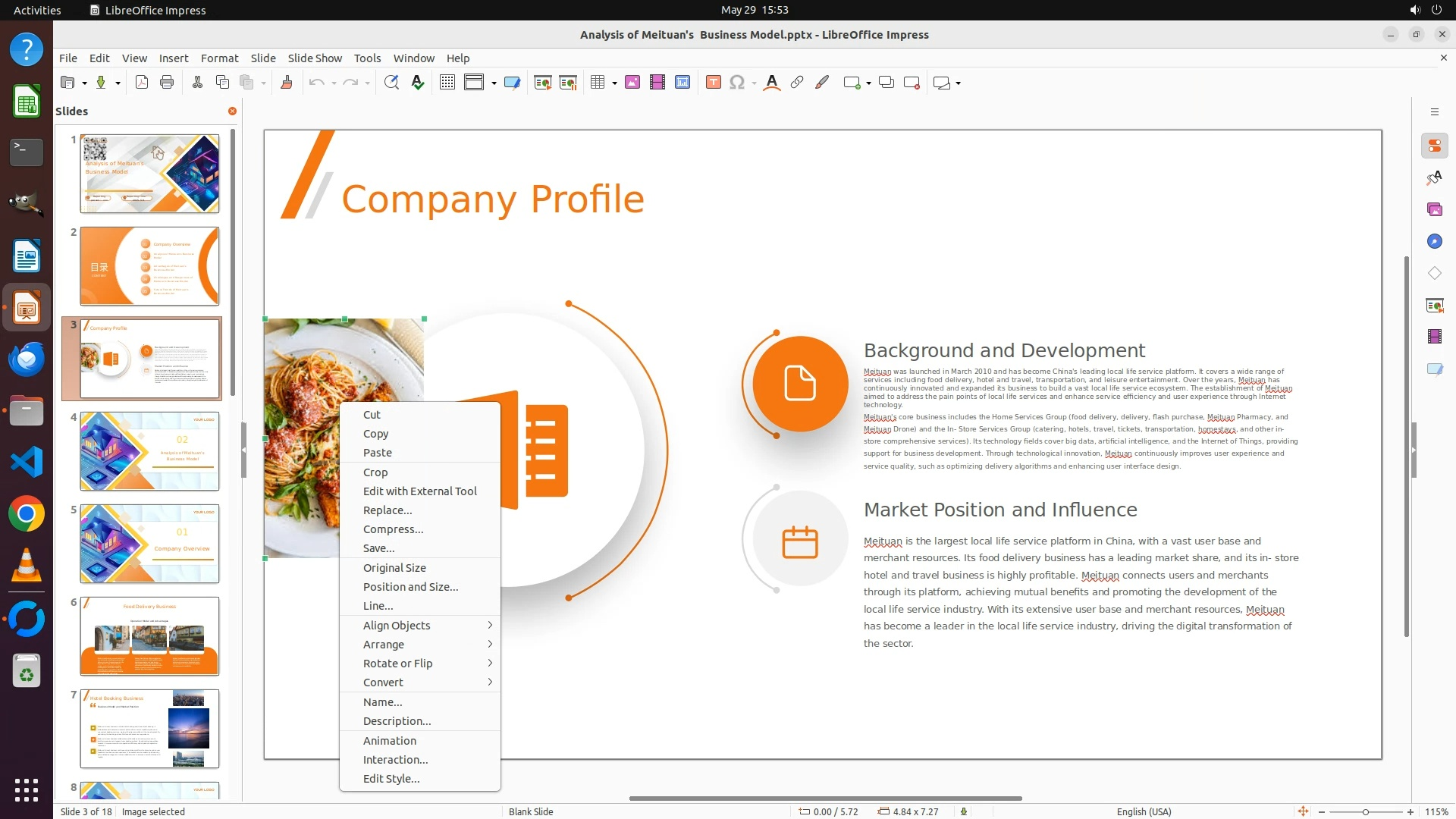Adjust the zoom slider in status bar
Viewport: 1456px width, 819px height.
tap(1366, 811)
